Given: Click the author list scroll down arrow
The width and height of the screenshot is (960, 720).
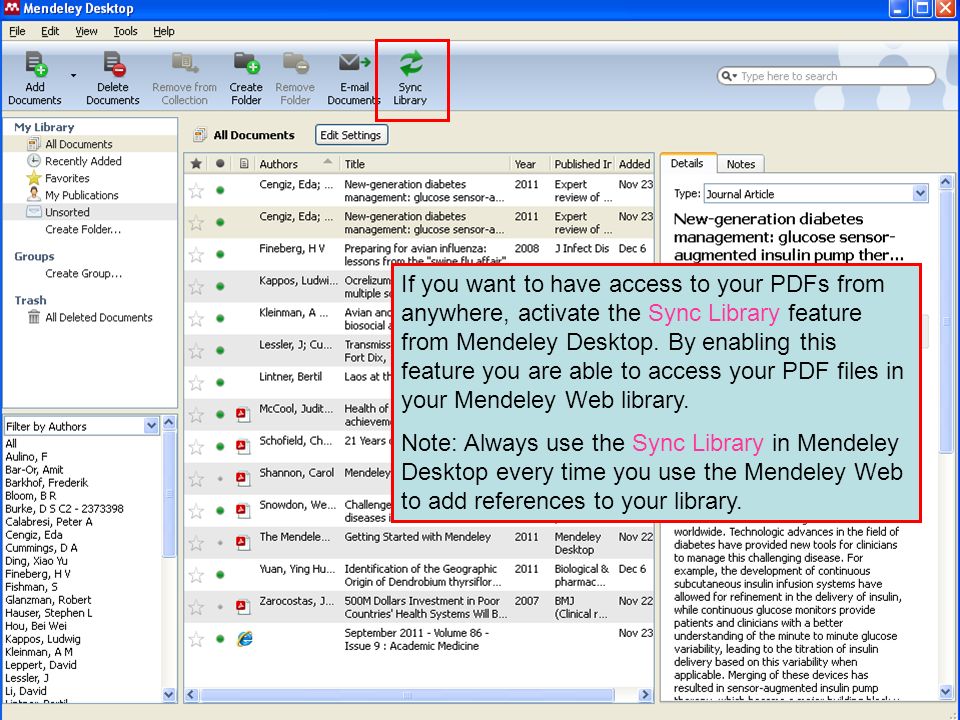Looking at the screenshot, I should 170,694.
